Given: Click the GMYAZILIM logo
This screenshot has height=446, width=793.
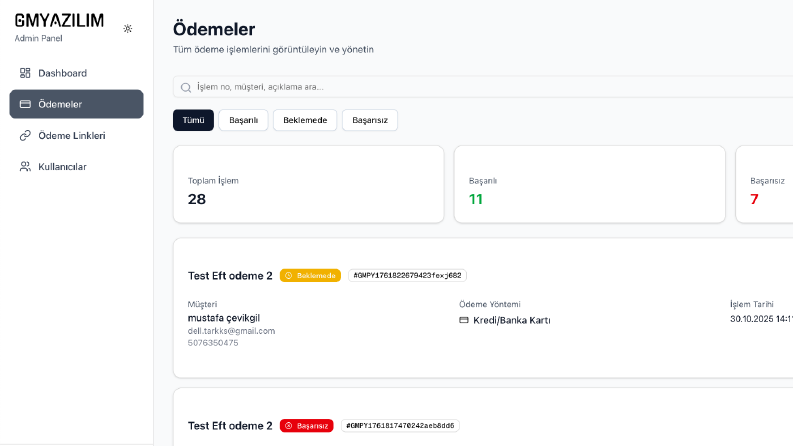Looking at the screenshot, I should click(x=59, y=21).
